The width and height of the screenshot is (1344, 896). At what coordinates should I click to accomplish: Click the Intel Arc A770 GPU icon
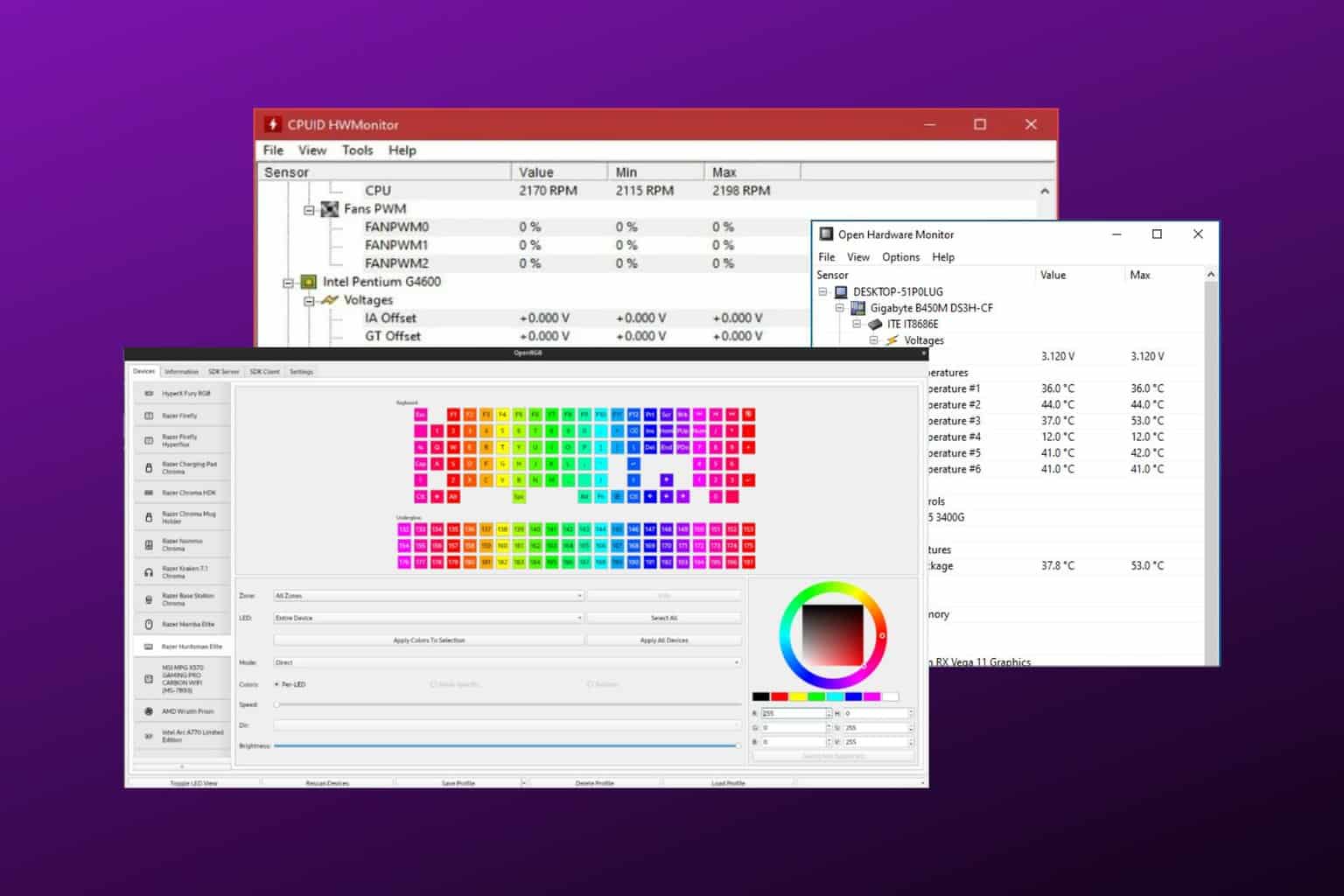149,736
